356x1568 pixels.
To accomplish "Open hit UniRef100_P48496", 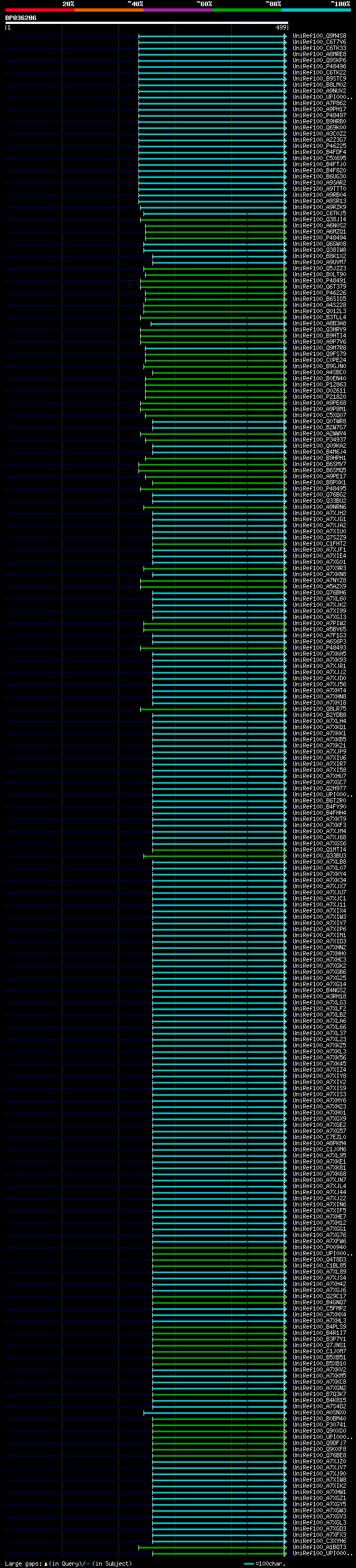I will (319, 66).
